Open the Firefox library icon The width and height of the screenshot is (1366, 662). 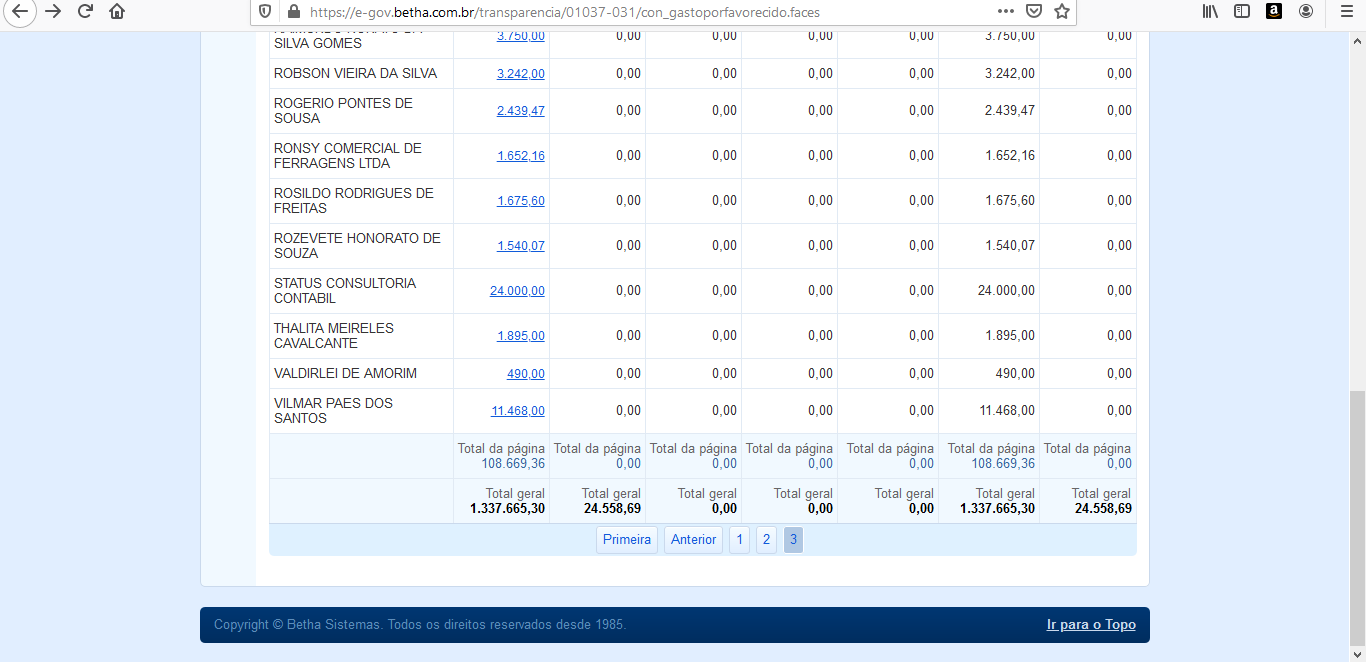pos(1210,11)
